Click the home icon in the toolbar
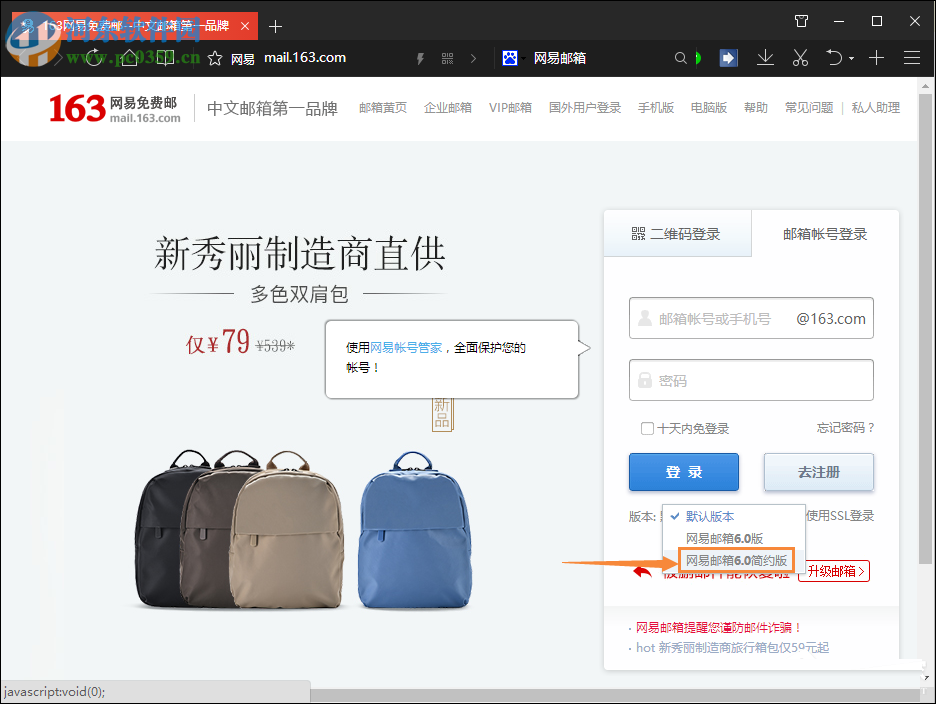The image size is (936, 704). pos(129,58)
